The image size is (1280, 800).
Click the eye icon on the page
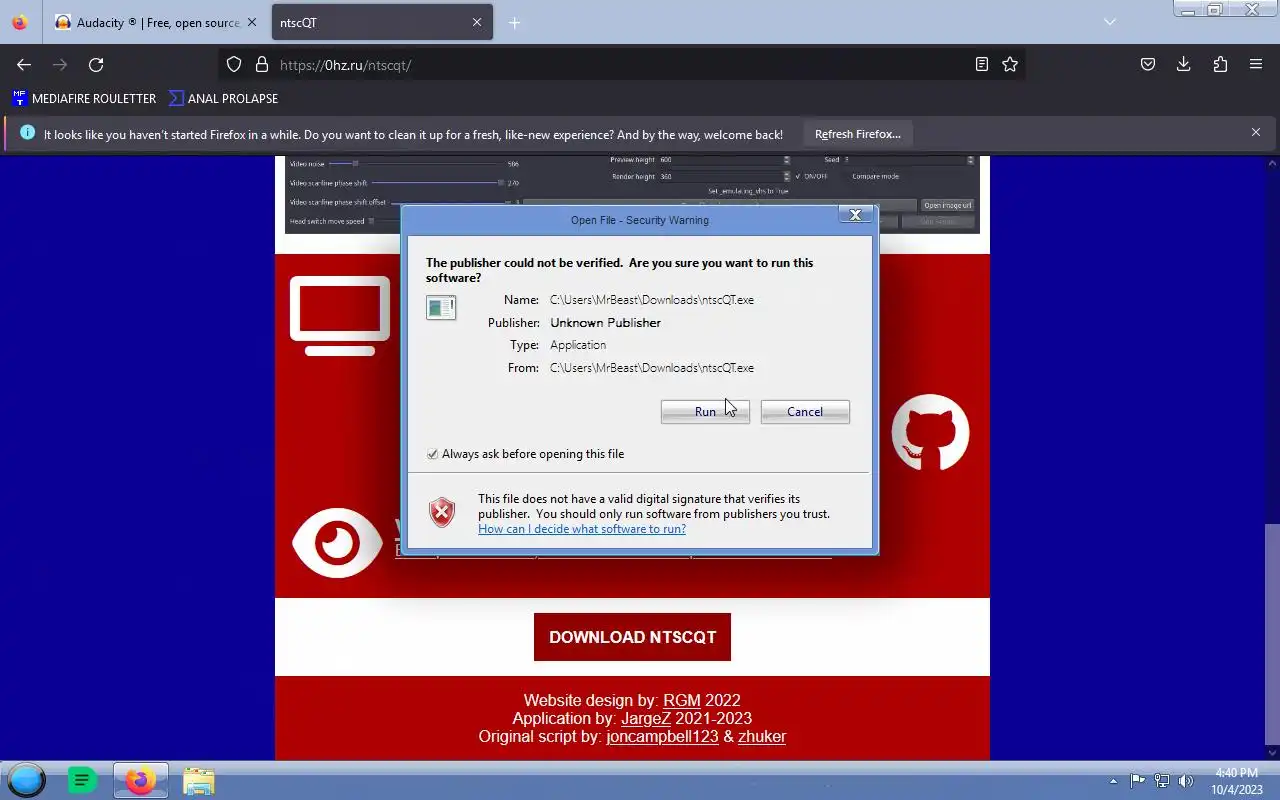(337, 543)
